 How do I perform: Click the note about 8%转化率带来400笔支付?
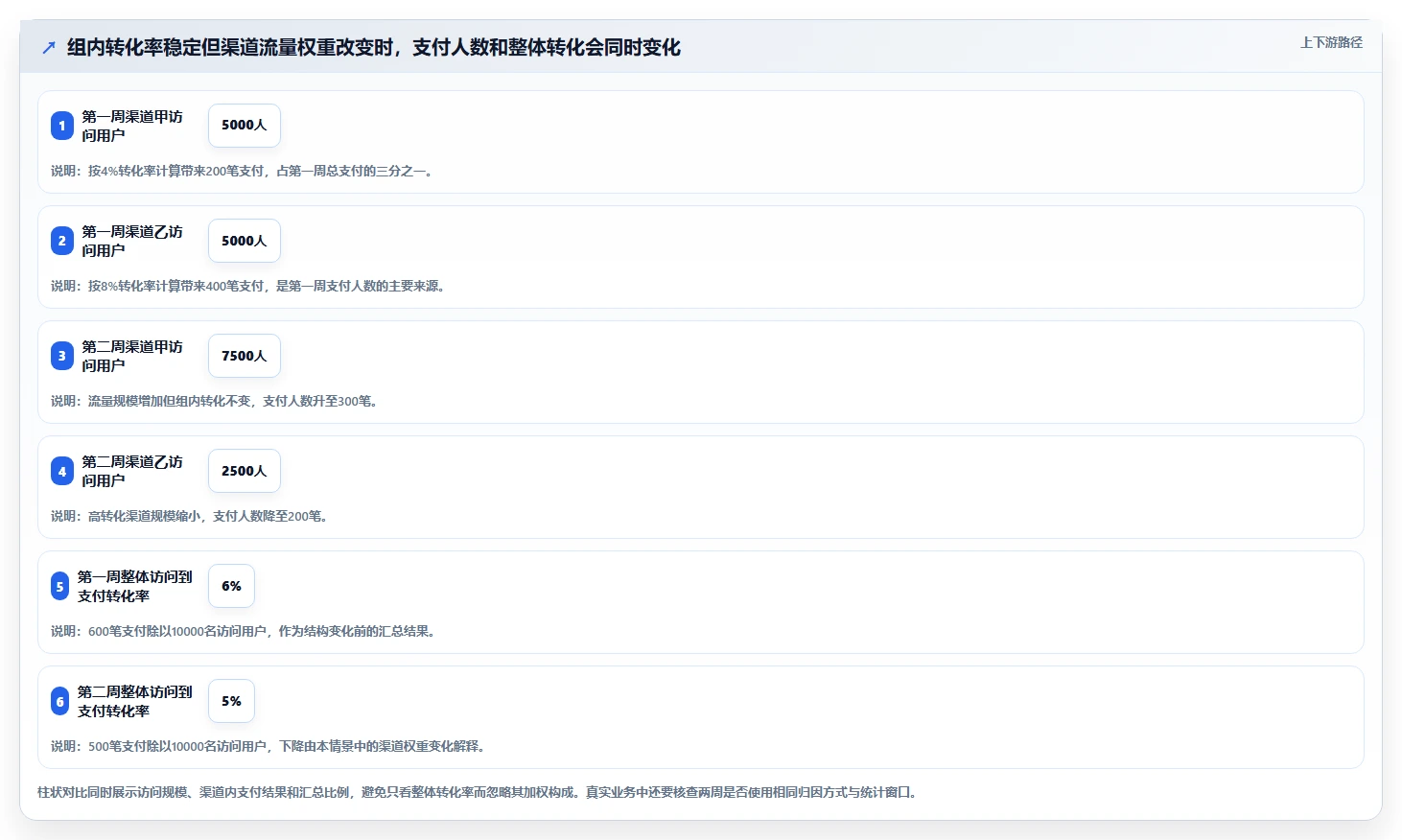(x=249, y=286)
